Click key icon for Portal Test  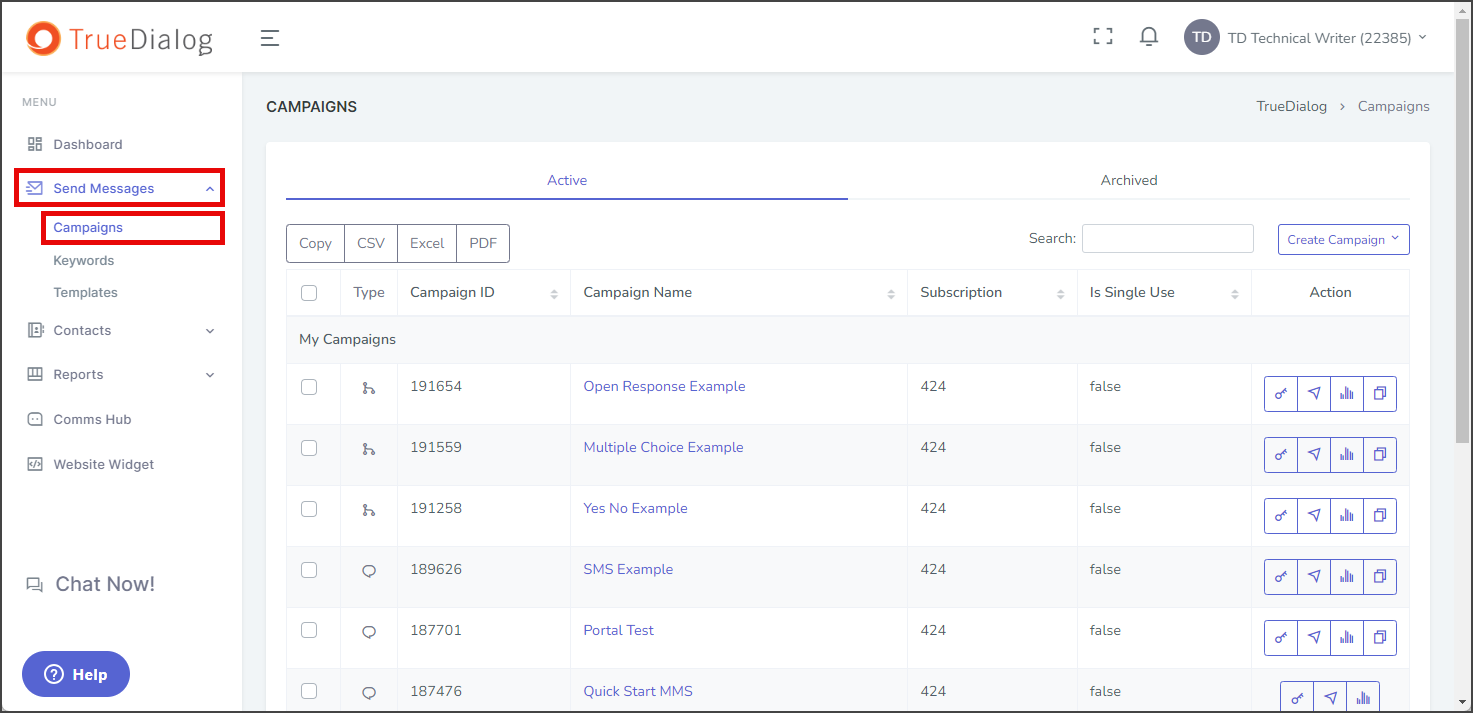pyautogui.click(x=1281, y=638)
